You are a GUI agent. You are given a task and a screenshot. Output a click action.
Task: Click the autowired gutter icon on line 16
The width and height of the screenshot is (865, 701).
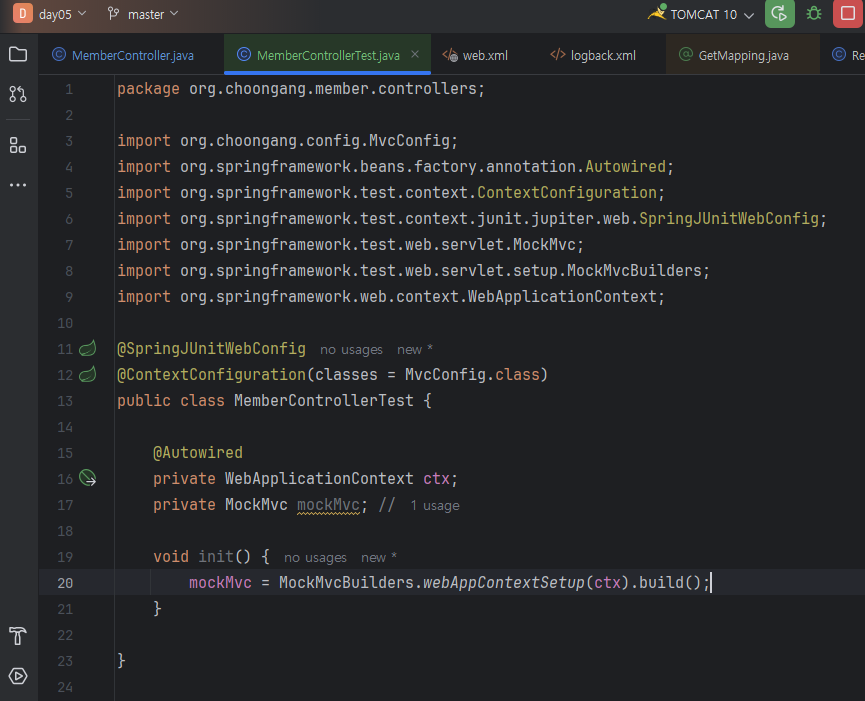point(88,479)
